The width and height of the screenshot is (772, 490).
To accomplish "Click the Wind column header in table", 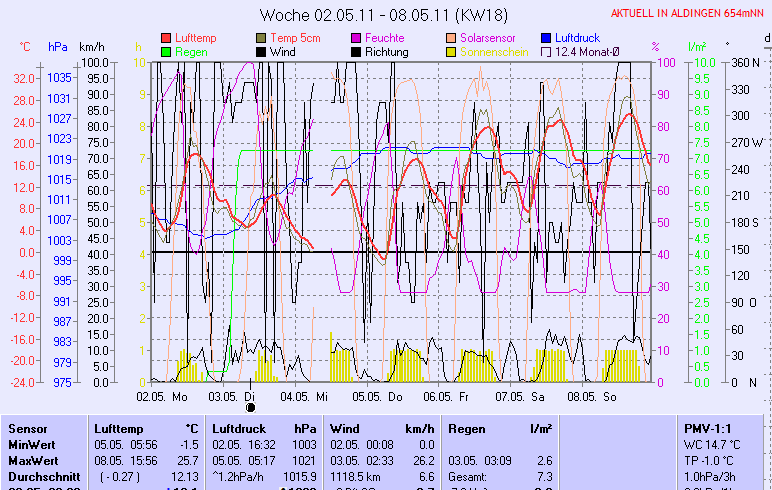I will pyautogui.click(x=345, y=428).
